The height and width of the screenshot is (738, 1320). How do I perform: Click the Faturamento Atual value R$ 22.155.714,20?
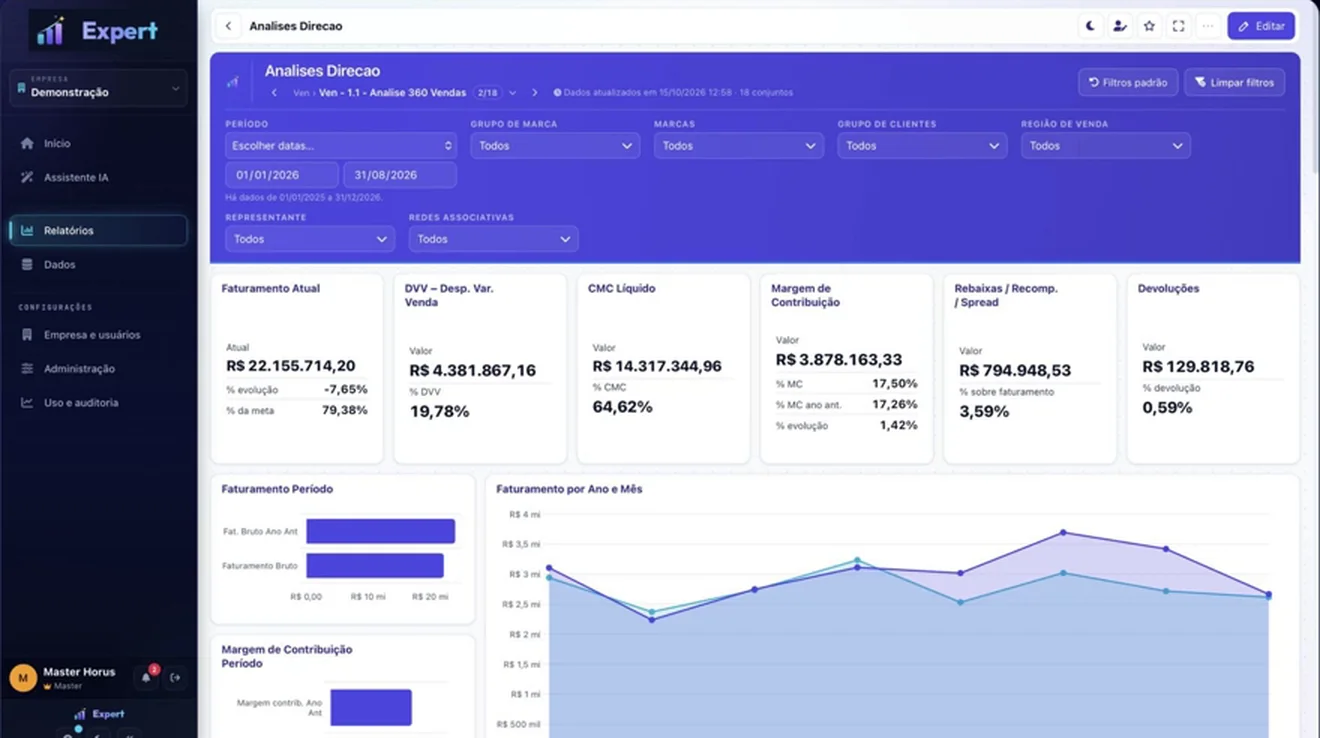coord(290,366)
